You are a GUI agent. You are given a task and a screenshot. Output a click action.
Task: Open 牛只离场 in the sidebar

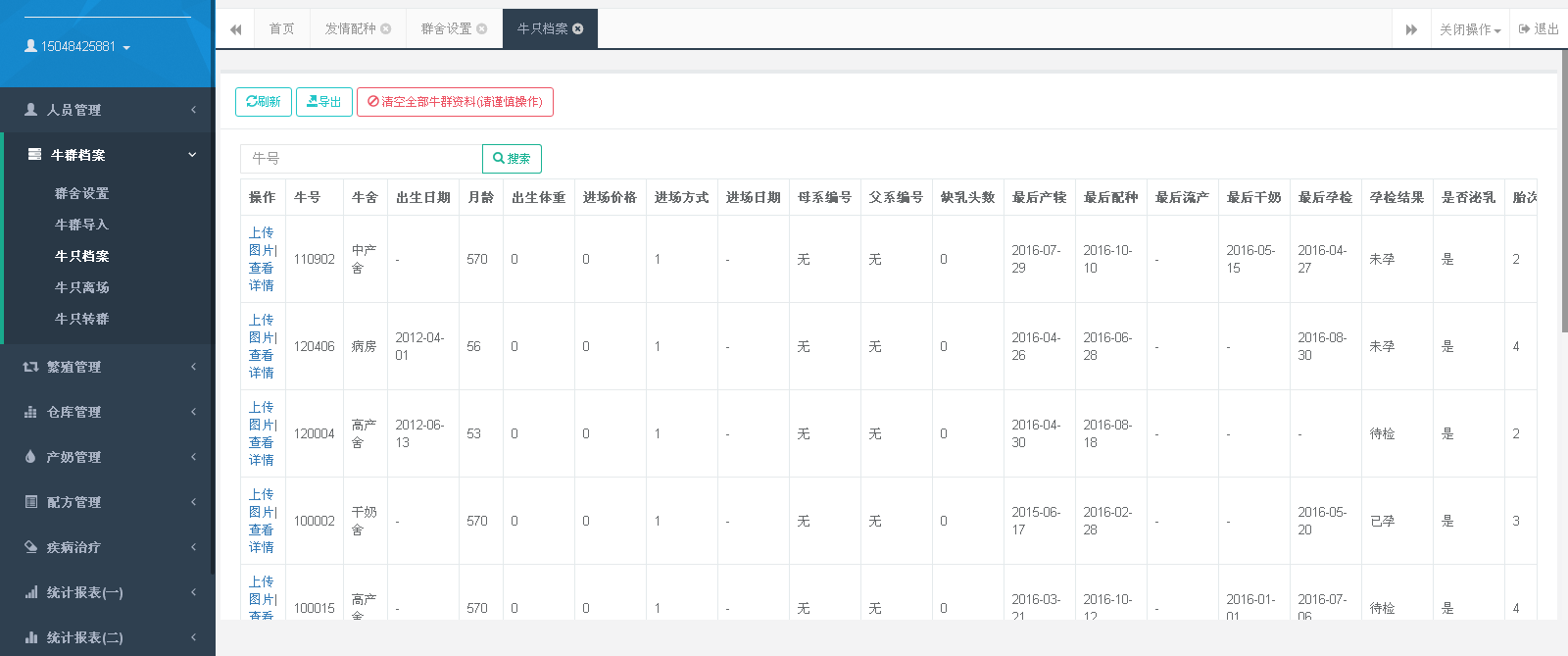click(81, 287)
